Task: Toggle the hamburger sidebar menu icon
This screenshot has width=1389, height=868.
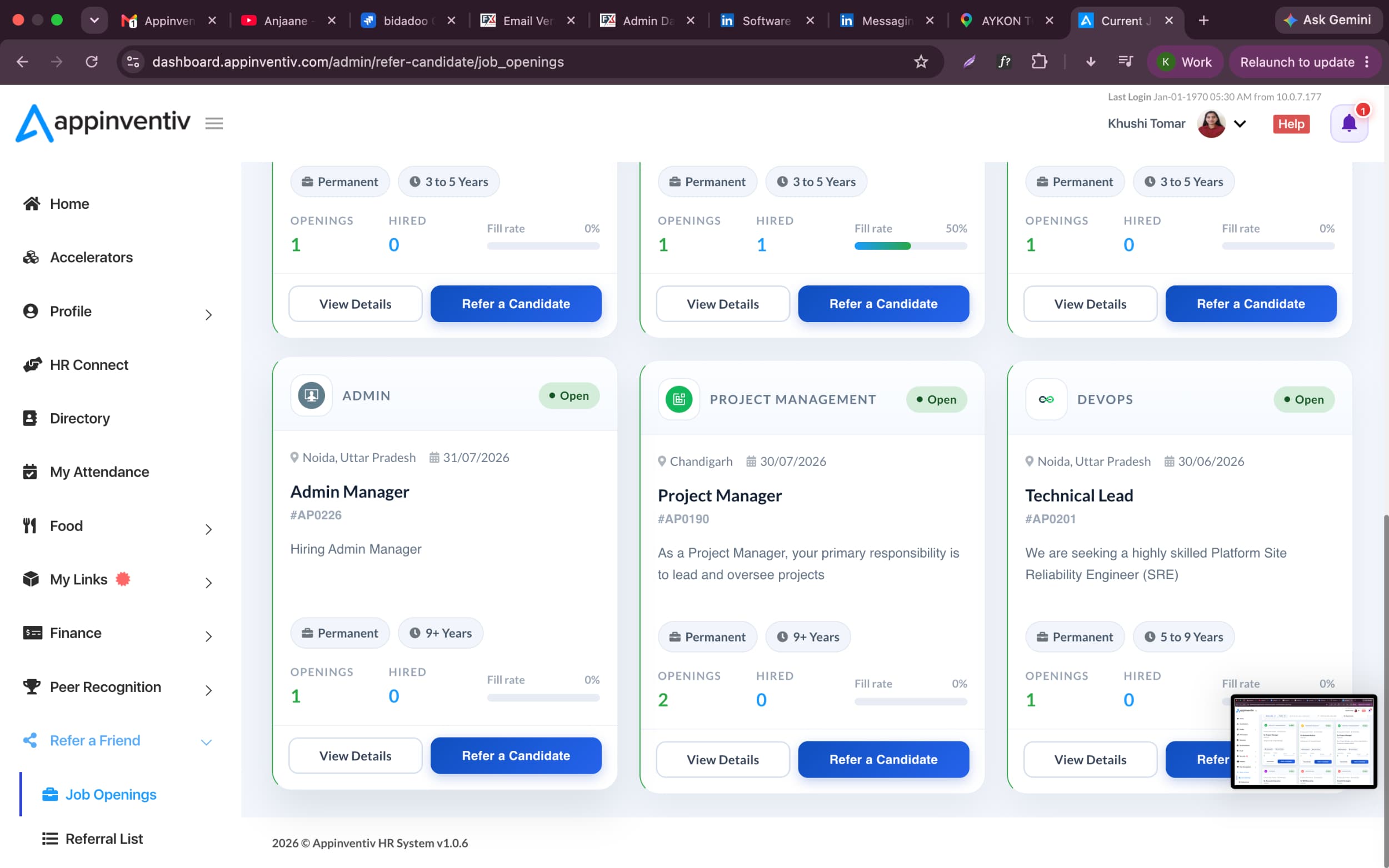Action: [214, 123]
